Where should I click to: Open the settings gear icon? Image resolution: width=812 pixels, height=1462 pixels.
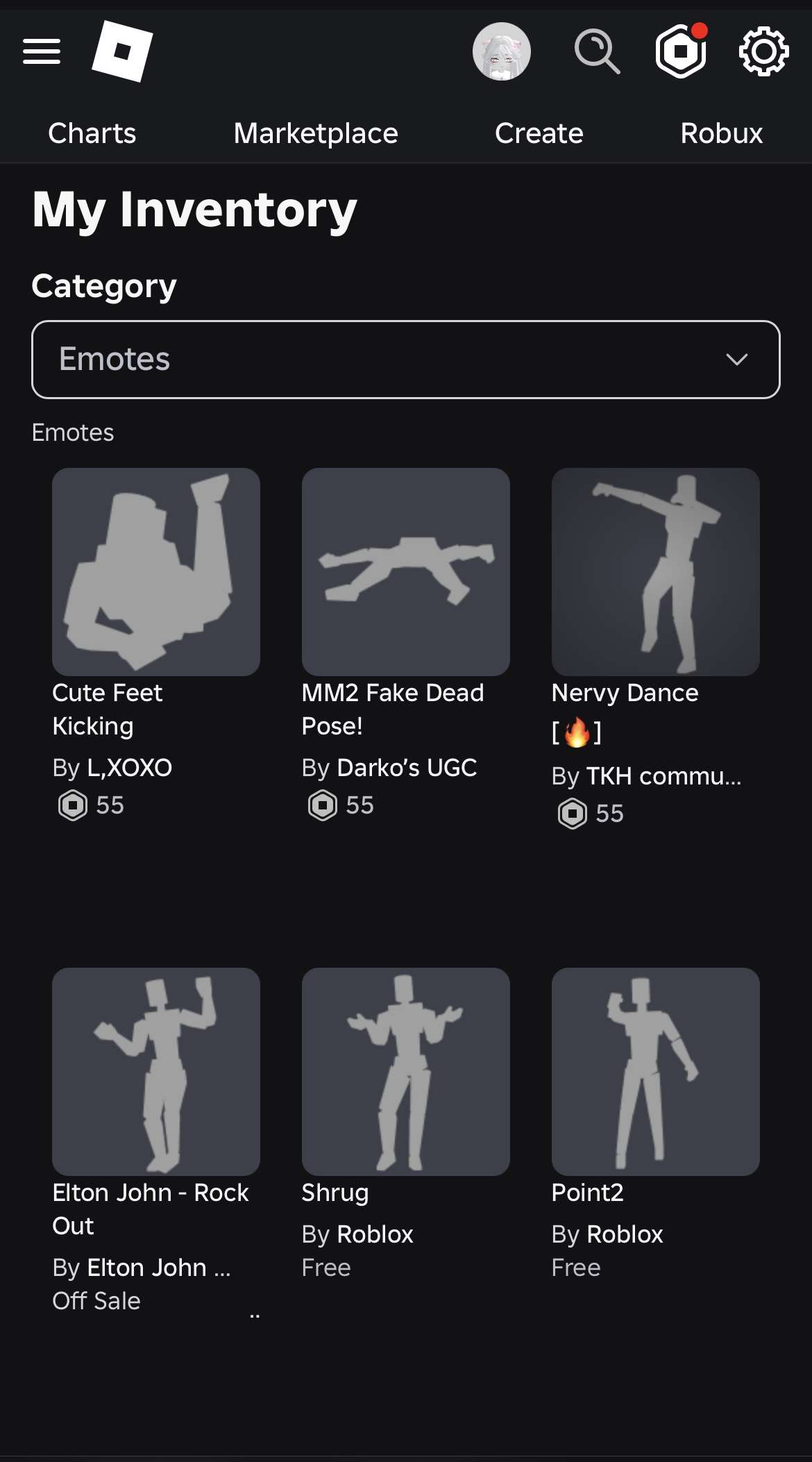pyautogui.click(x=763, y=51)
